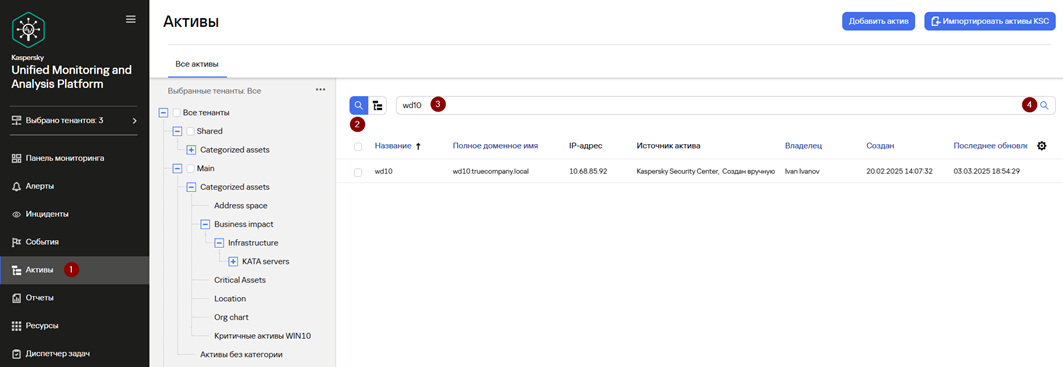This screenshot has width=1063, height=367.
Task: Select the Location category
Action: [230, 298]
